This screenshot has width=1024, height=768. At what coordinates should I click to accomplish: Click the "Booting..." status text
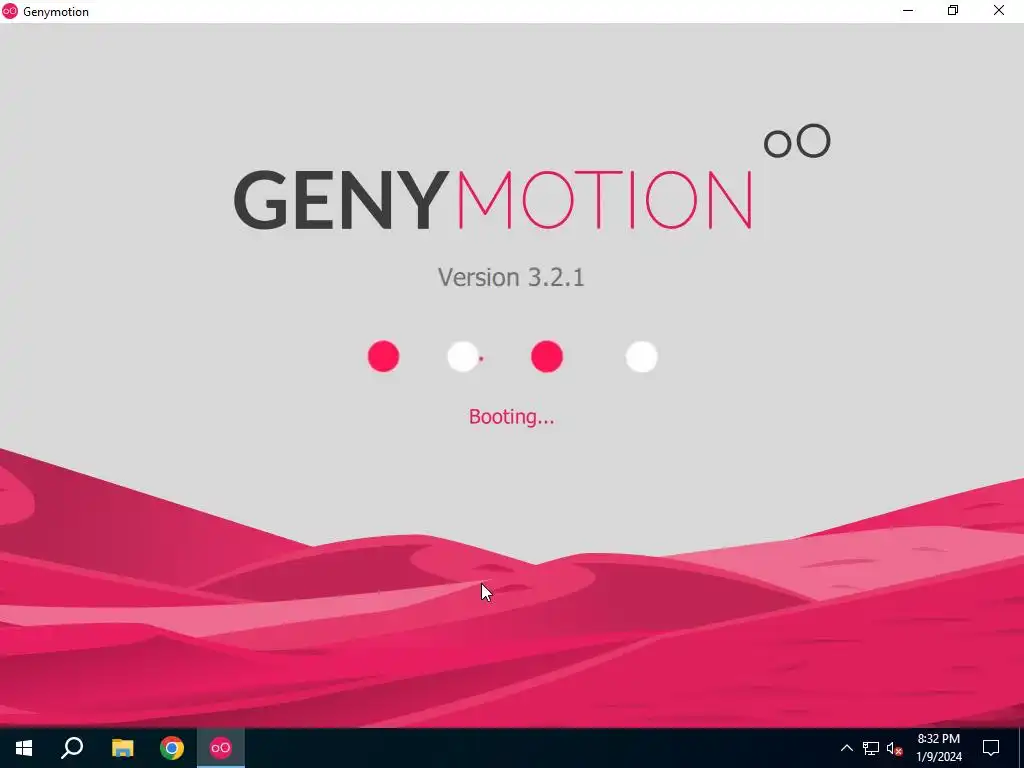(x=511, y=417)
